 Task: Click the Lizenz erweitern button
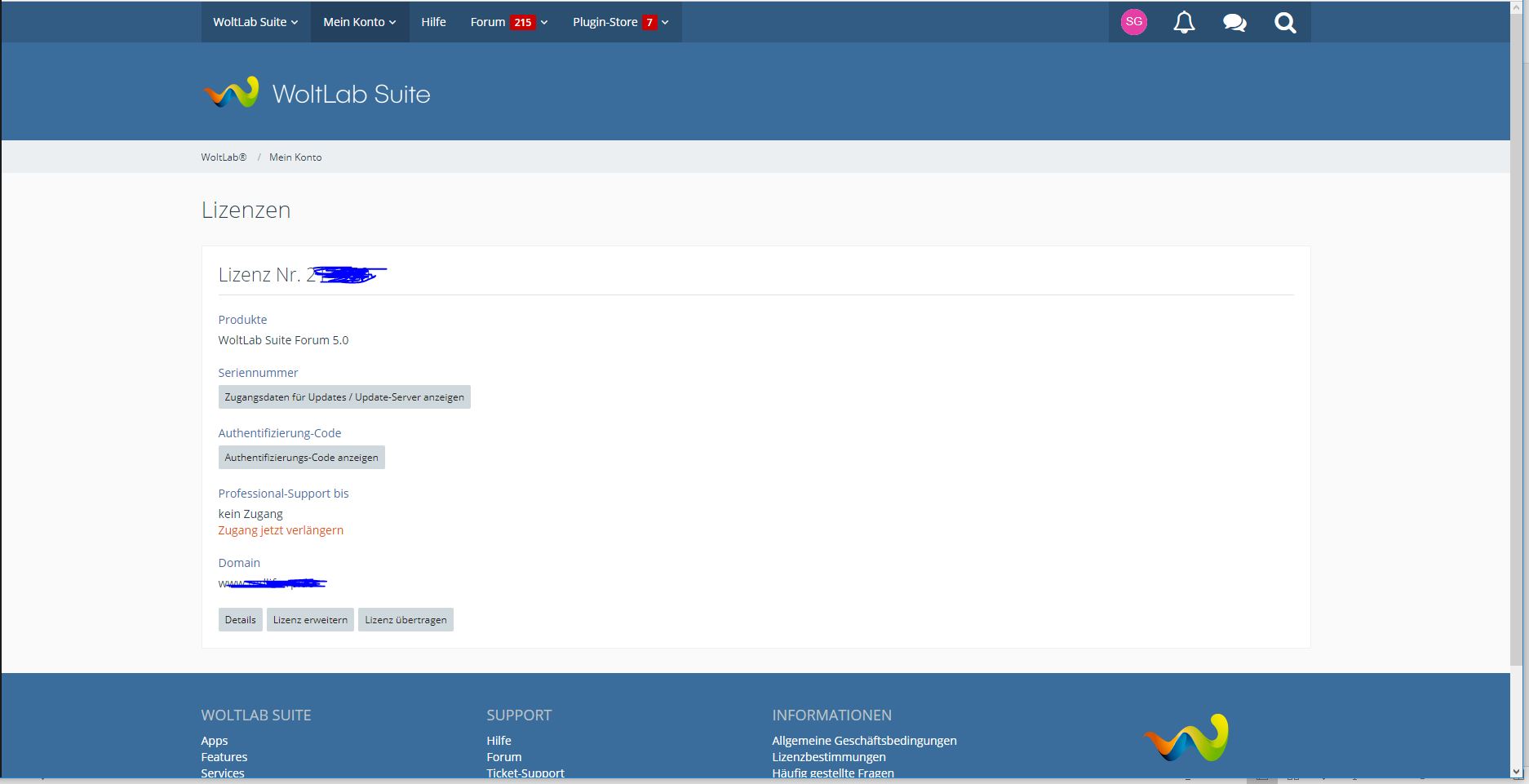310,620
